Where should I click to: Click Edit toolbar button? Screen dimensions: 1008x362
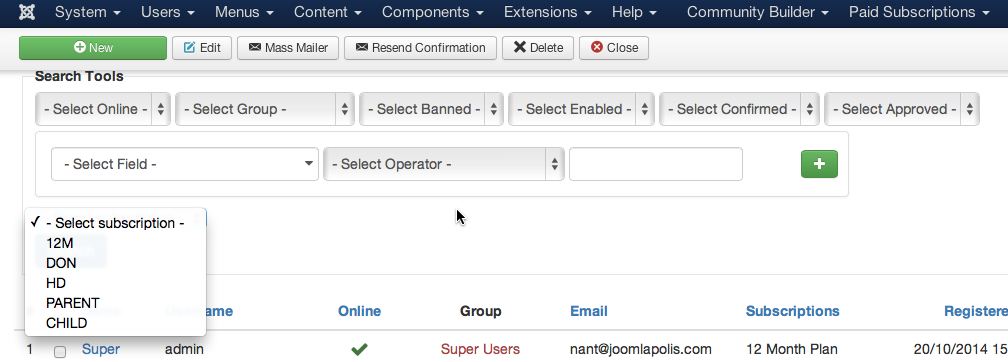tap(202, 48)
